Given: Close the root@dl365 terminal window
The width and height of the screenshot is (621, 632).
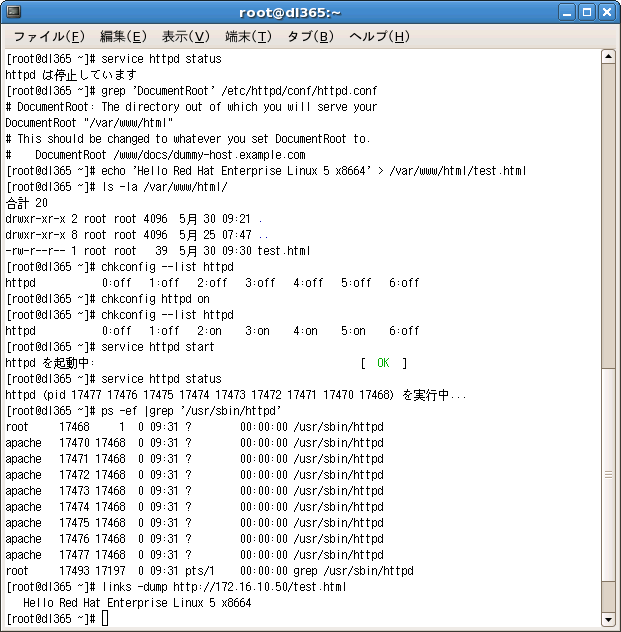Looking at the screenshot, I should point(606,12).
